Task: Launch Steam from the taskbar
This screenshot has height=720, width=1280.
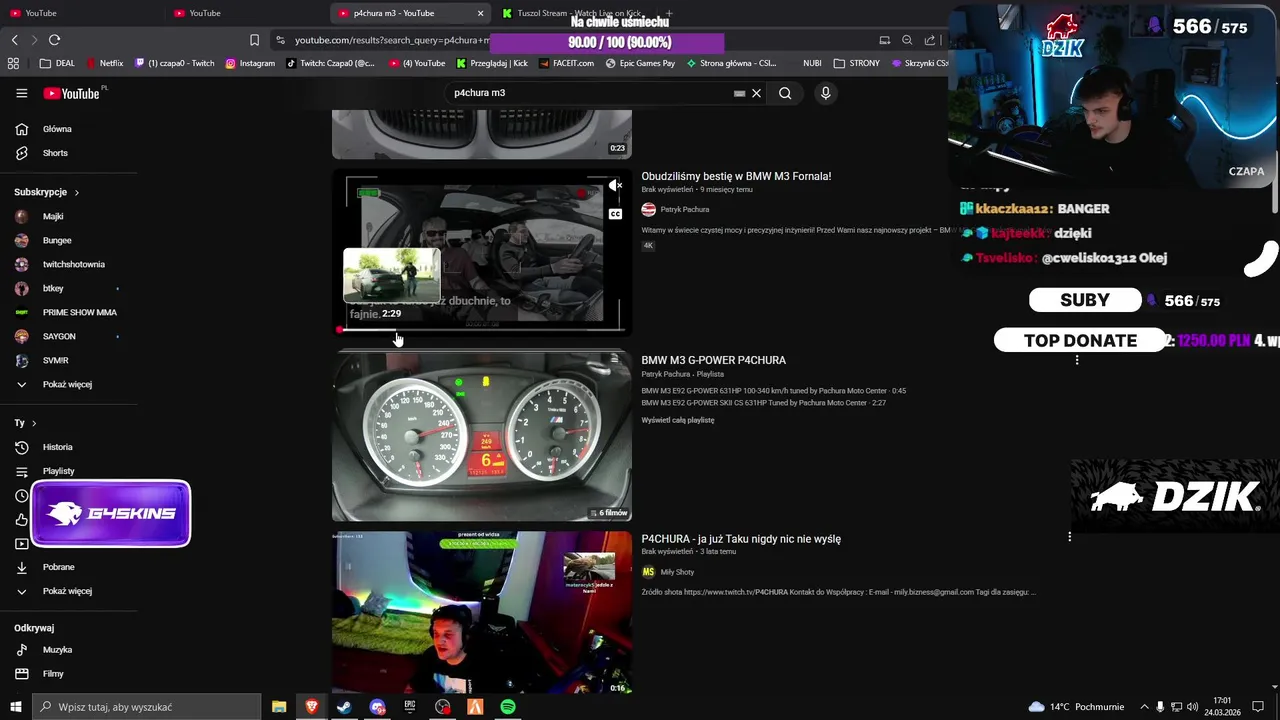Action: [x=343, y=707]
